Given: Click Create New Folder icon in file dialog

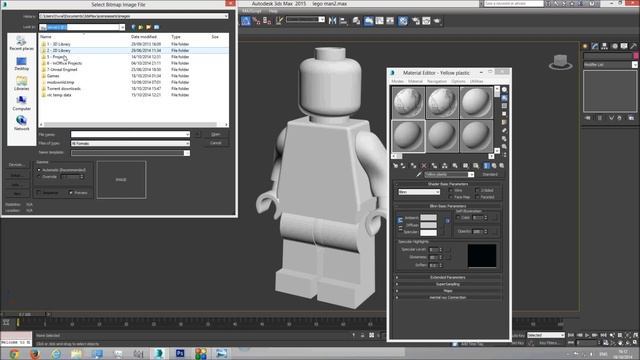Looking at the screenshot, I should [x=149, y=27].
